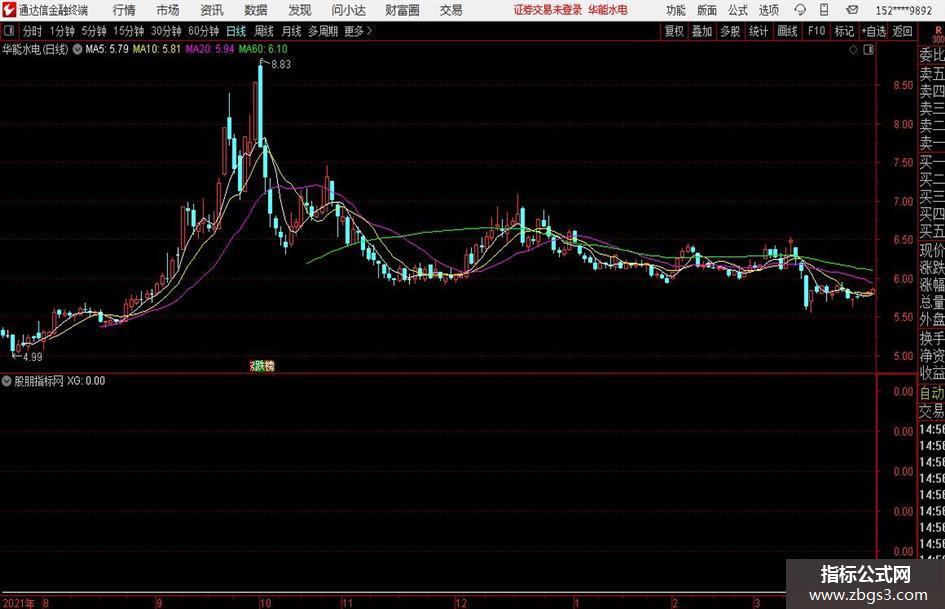Screen dimensions: 945x609
Task: Click the 涨跌榜 marker on the chart
Action: coord(262,365)
